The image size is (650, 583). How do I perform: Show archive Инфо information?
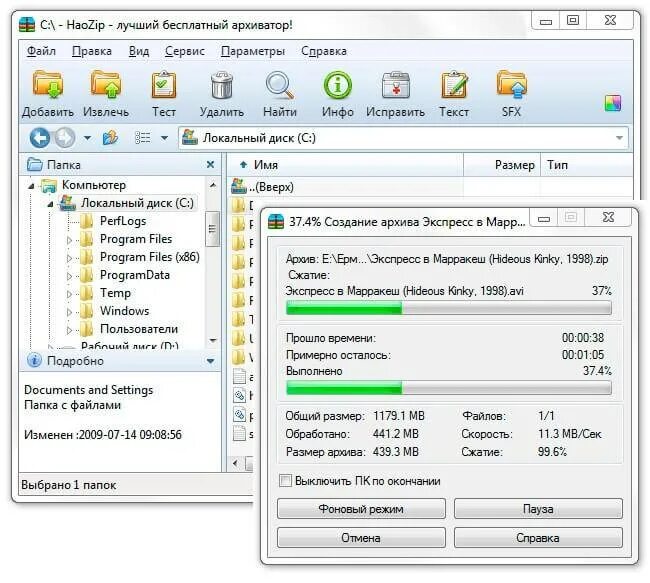(337, 85)
